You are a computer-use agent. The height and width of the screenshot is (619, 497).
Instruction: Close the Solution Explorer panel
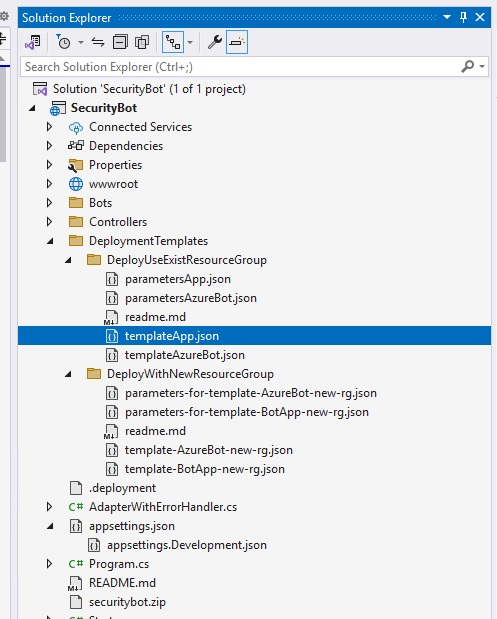[x=480, y=17]
